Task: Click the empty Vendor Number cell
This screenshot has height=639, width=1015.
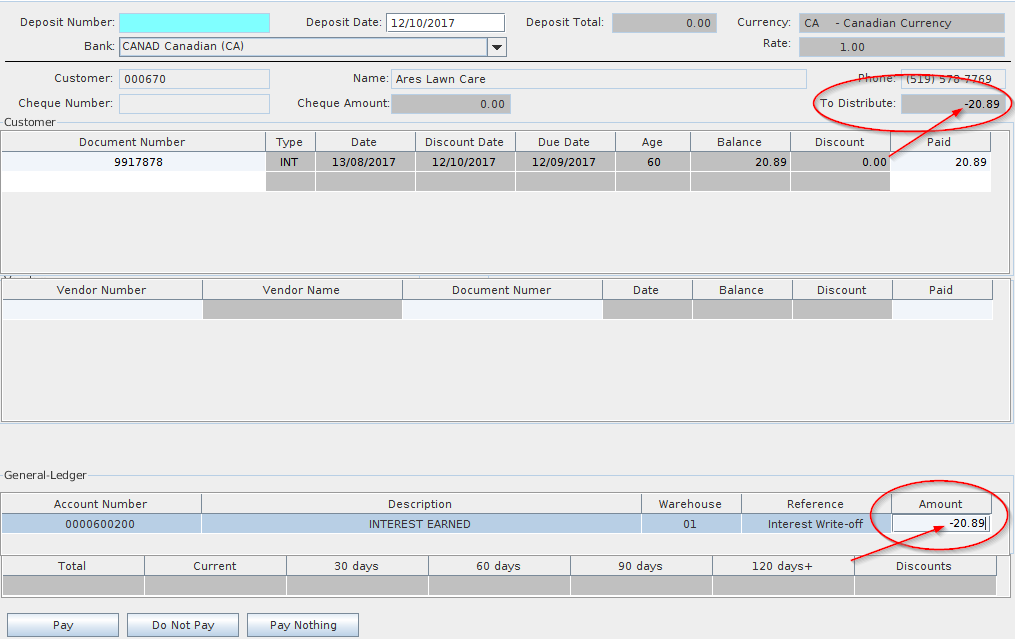Action: pos(102,310)
